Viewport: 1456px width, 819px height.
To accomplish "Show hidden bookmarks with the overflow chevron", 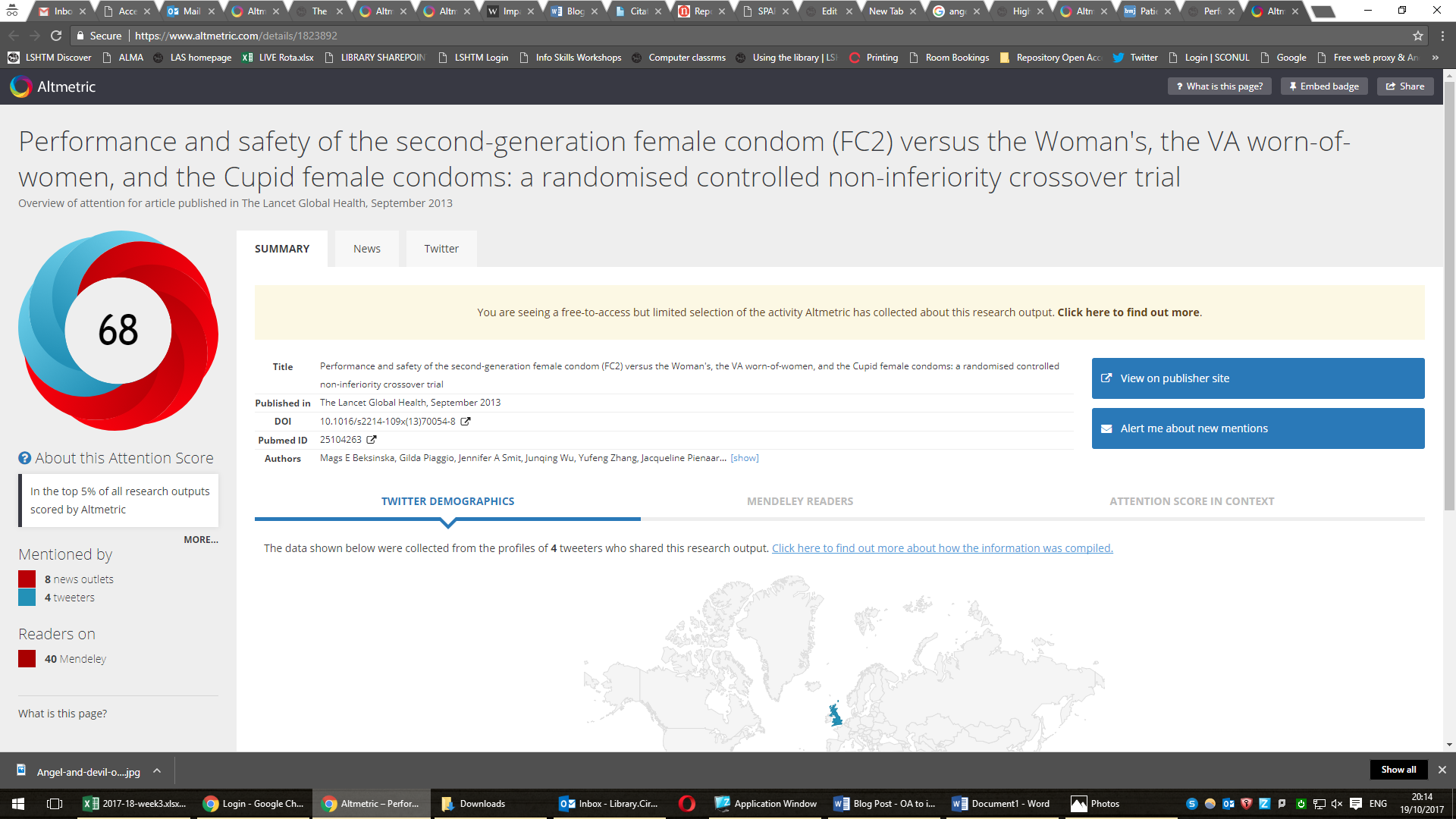I will point(1435,58).
